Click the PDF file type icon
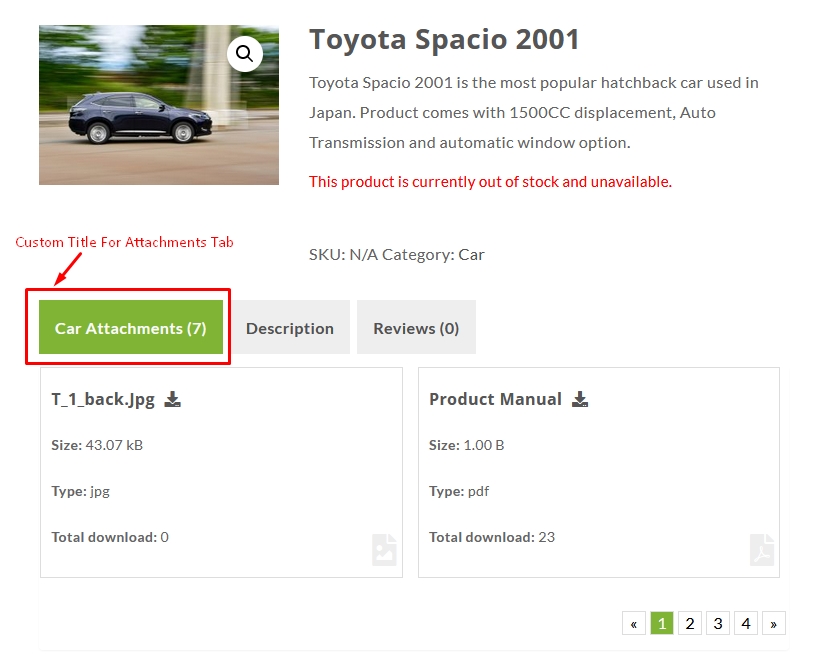This screenshot has width=817, height=659. tap(762, 550)
